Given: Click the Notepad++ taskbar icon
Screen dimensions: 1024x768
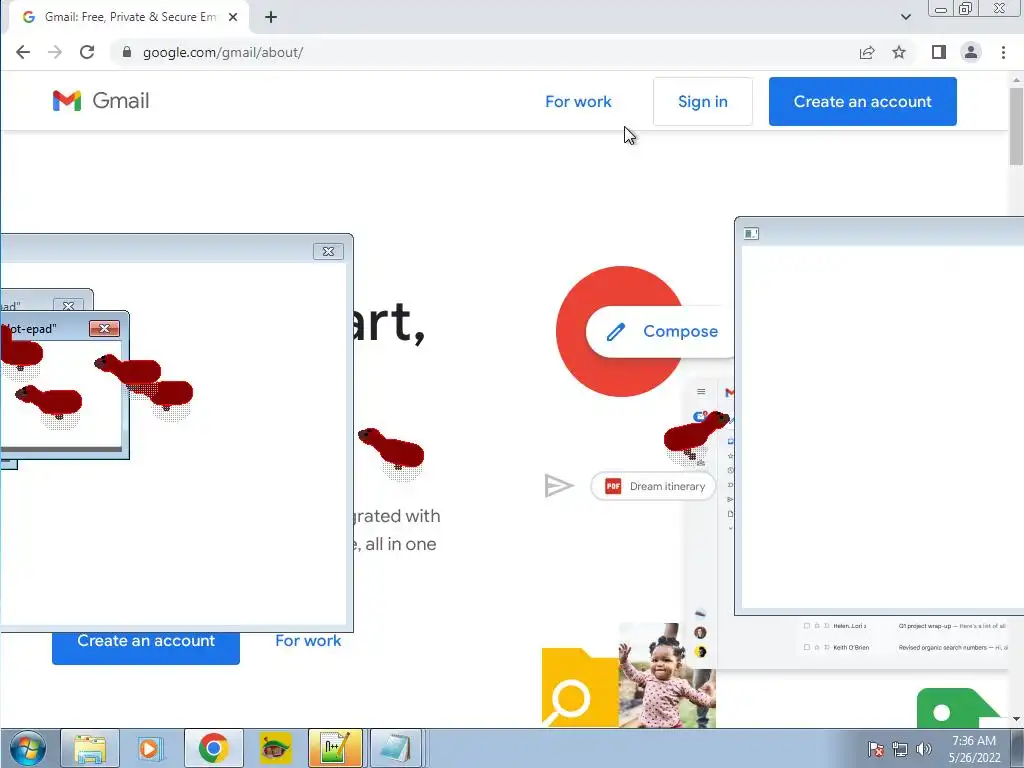Looking at the screenshot, I should [335, 748].
